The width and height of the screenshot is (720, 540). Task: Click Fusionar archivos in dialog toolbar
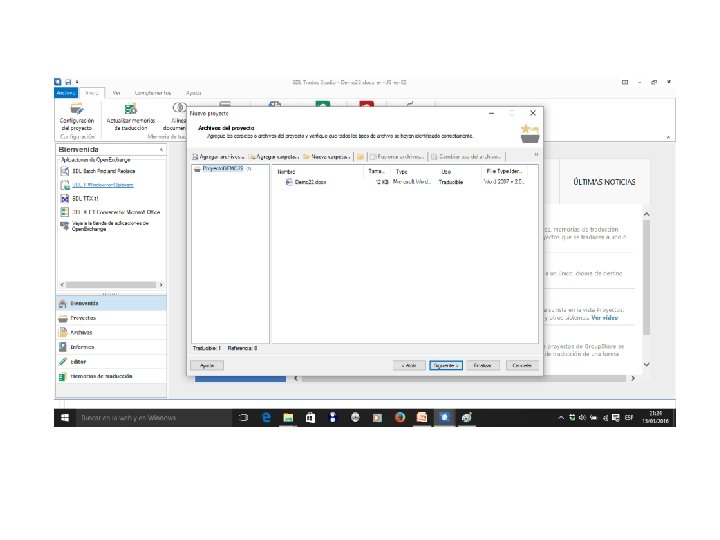point(397,157)
